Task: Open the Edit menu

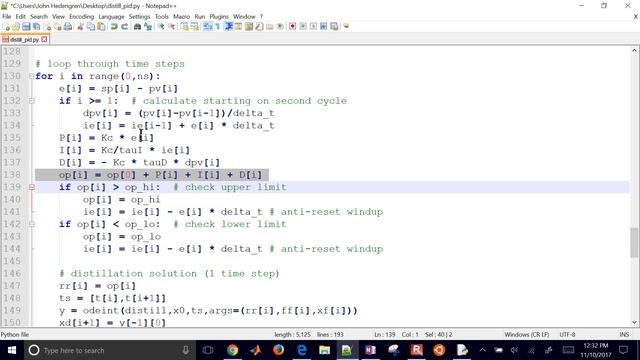Action: (x=20, y=17)
